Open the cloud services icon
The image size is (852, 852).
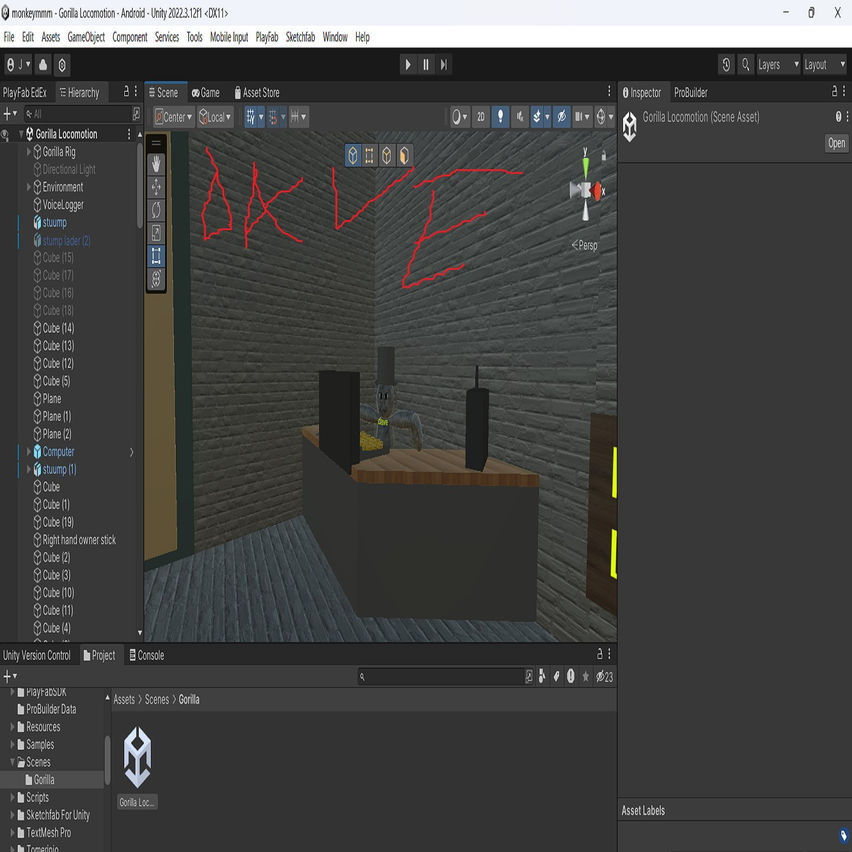[x=43, y=65]
